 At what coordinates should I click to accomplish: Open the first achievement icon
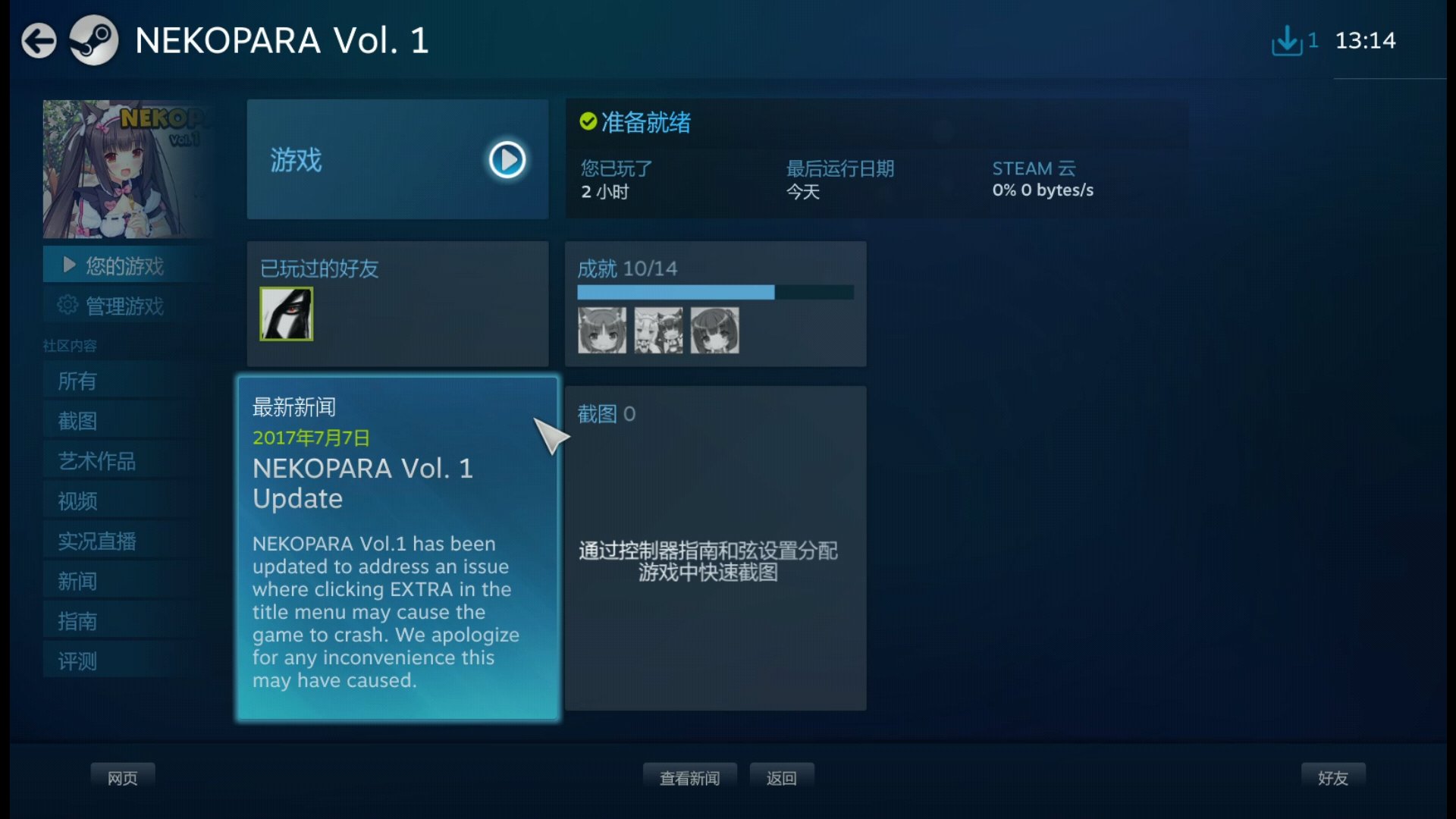[x=602, y=330]
